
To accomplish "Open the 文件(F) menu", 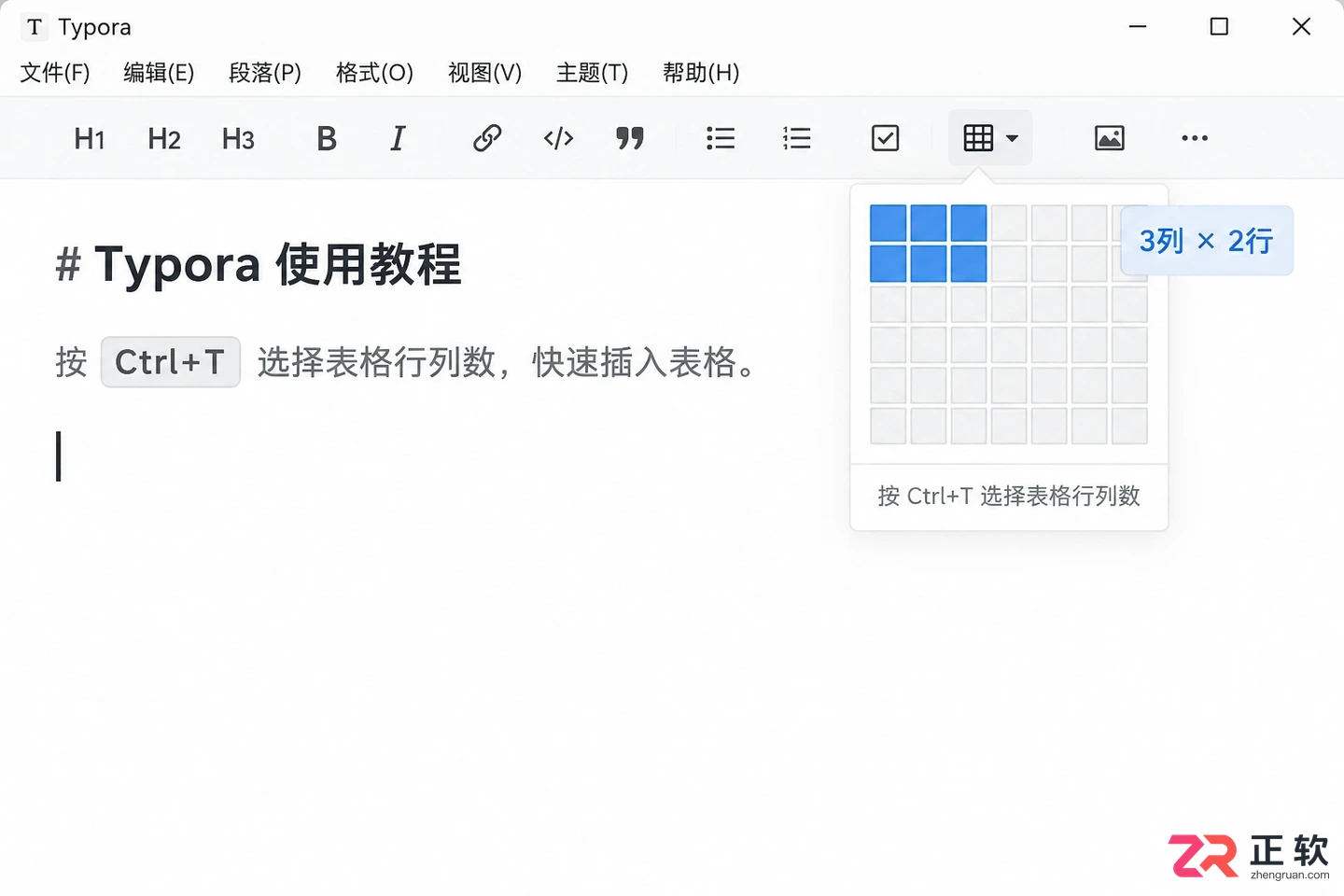I will (55, 73).
